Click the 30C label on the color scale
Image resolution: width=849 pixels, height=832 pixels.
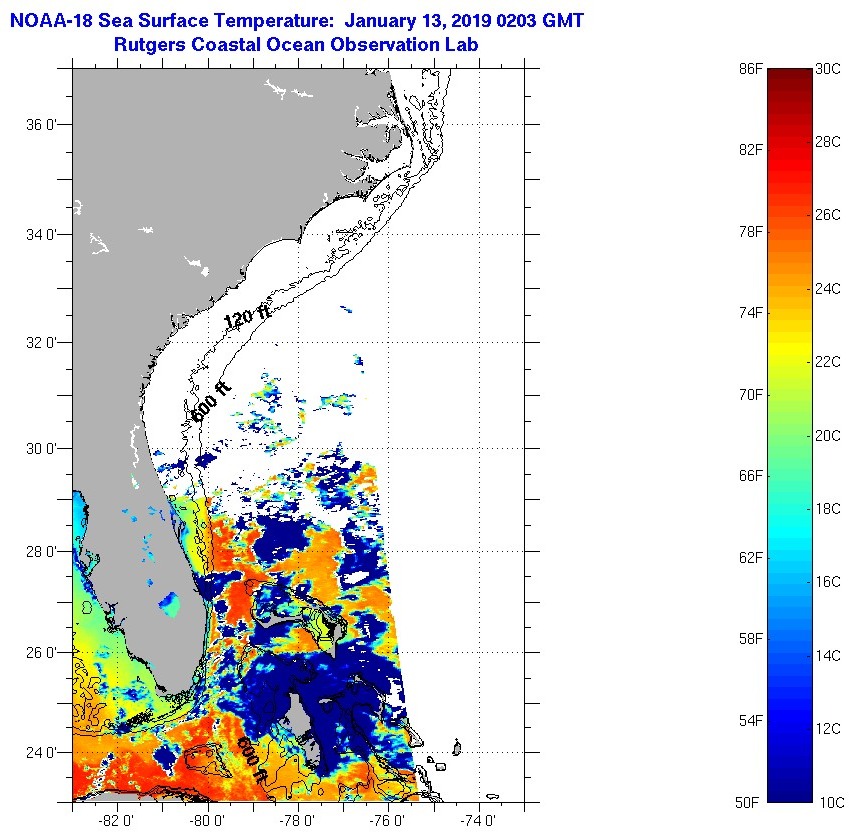tap(829, 68)
